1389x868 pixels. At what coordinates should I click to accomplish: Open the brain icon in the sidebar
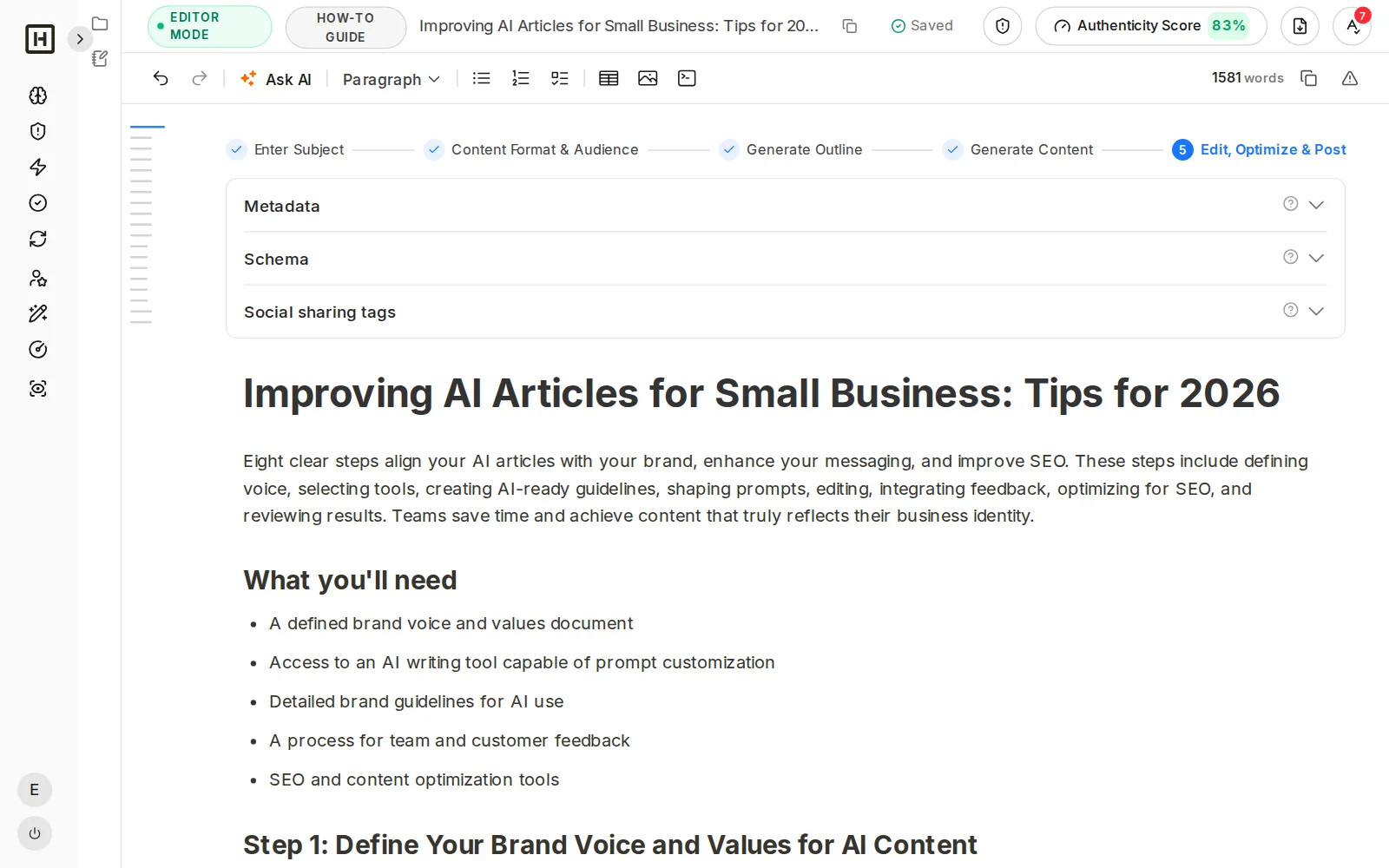pyautogui.click(x=38, y=95)
